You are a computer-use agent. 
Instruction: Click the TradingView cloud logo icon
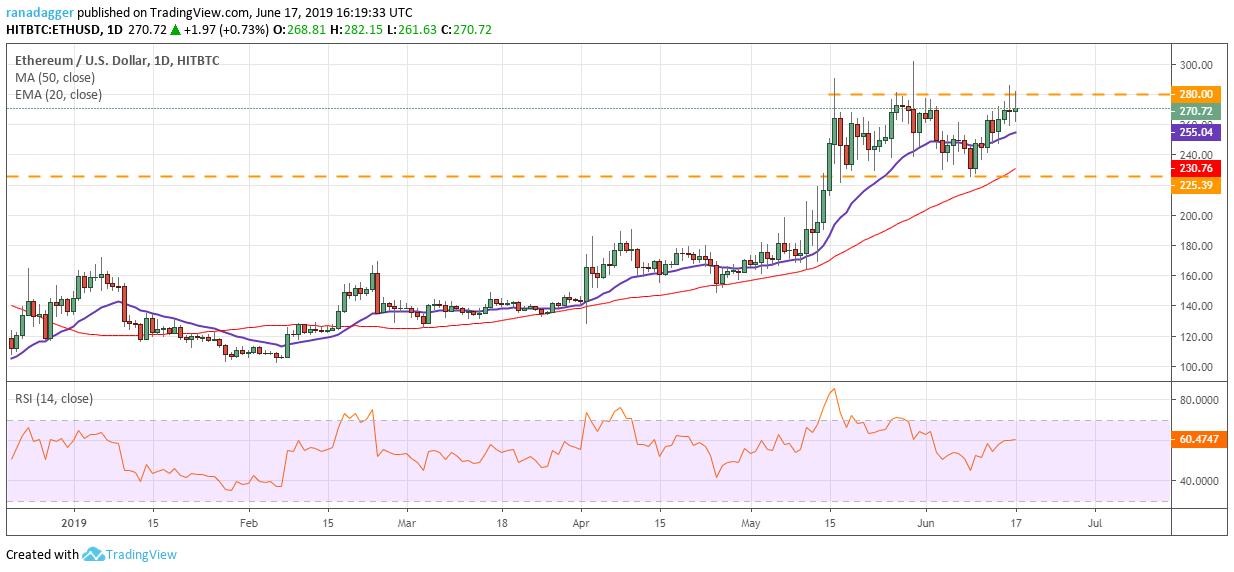point(95,554)
